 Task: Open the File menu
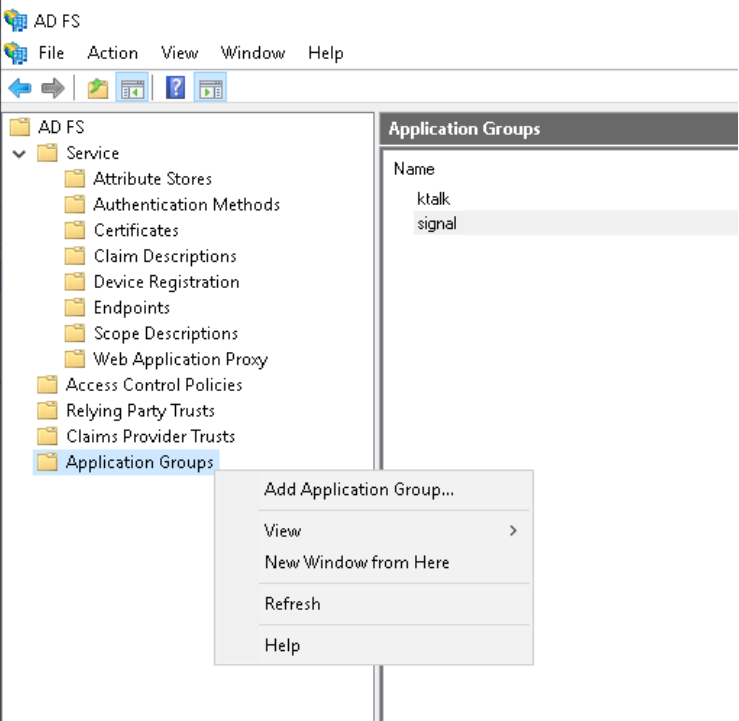pyautogui.click(x=51, y=53)
